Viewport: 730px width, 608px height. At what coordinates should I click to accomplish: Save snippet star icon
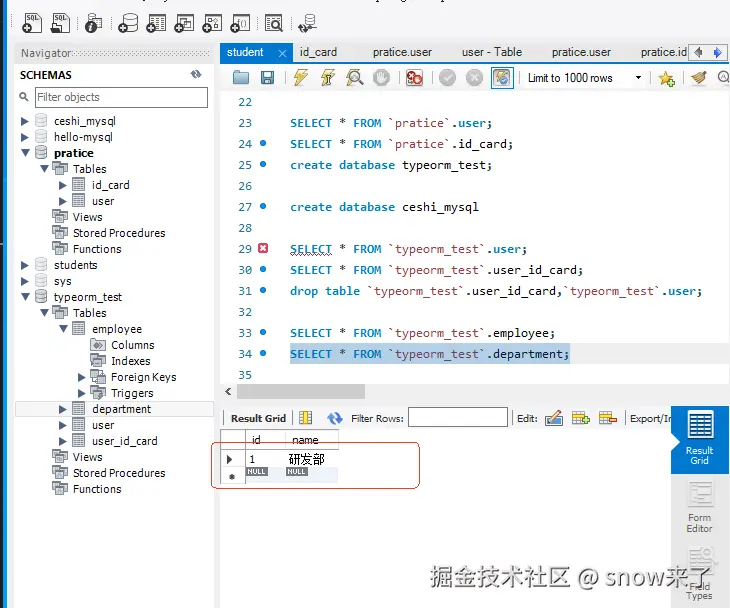(666, 78)
